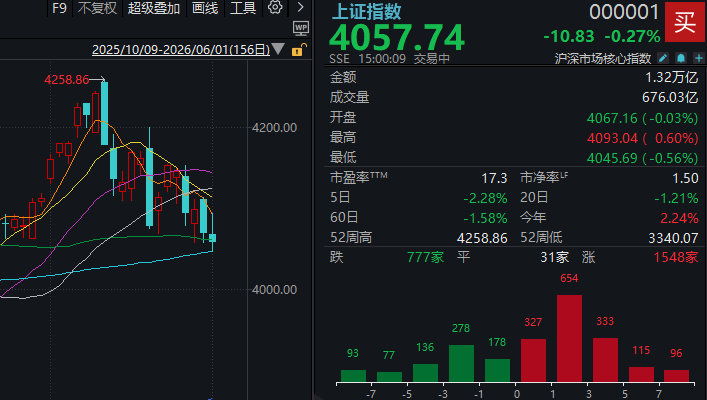The image size is (707, 400).
Task: Click the 4258.86 high price marker on chart
Action: coord(67,80)
